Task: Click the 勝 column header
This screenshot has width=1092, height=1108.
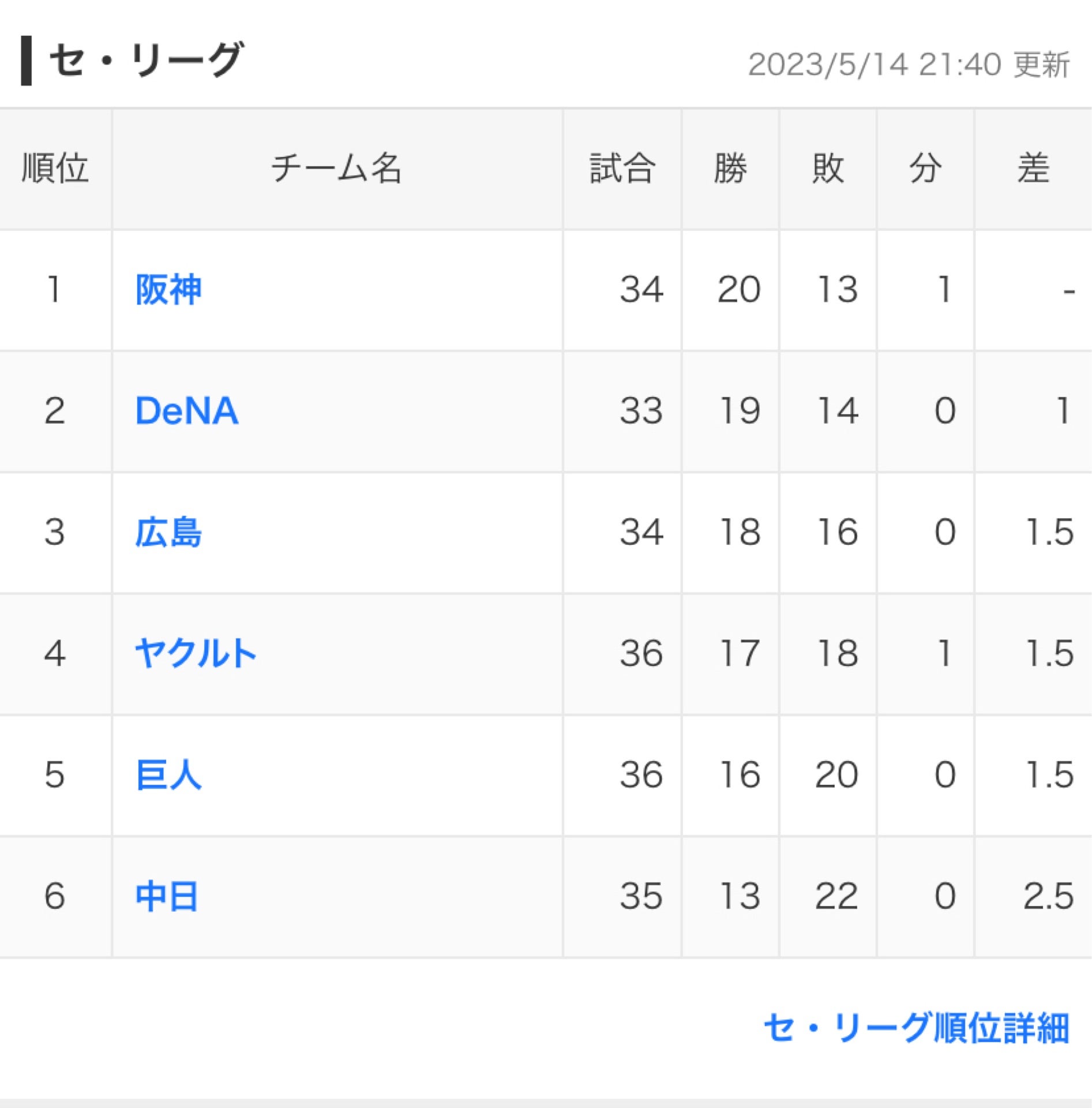Action: (x=730, y=169)
